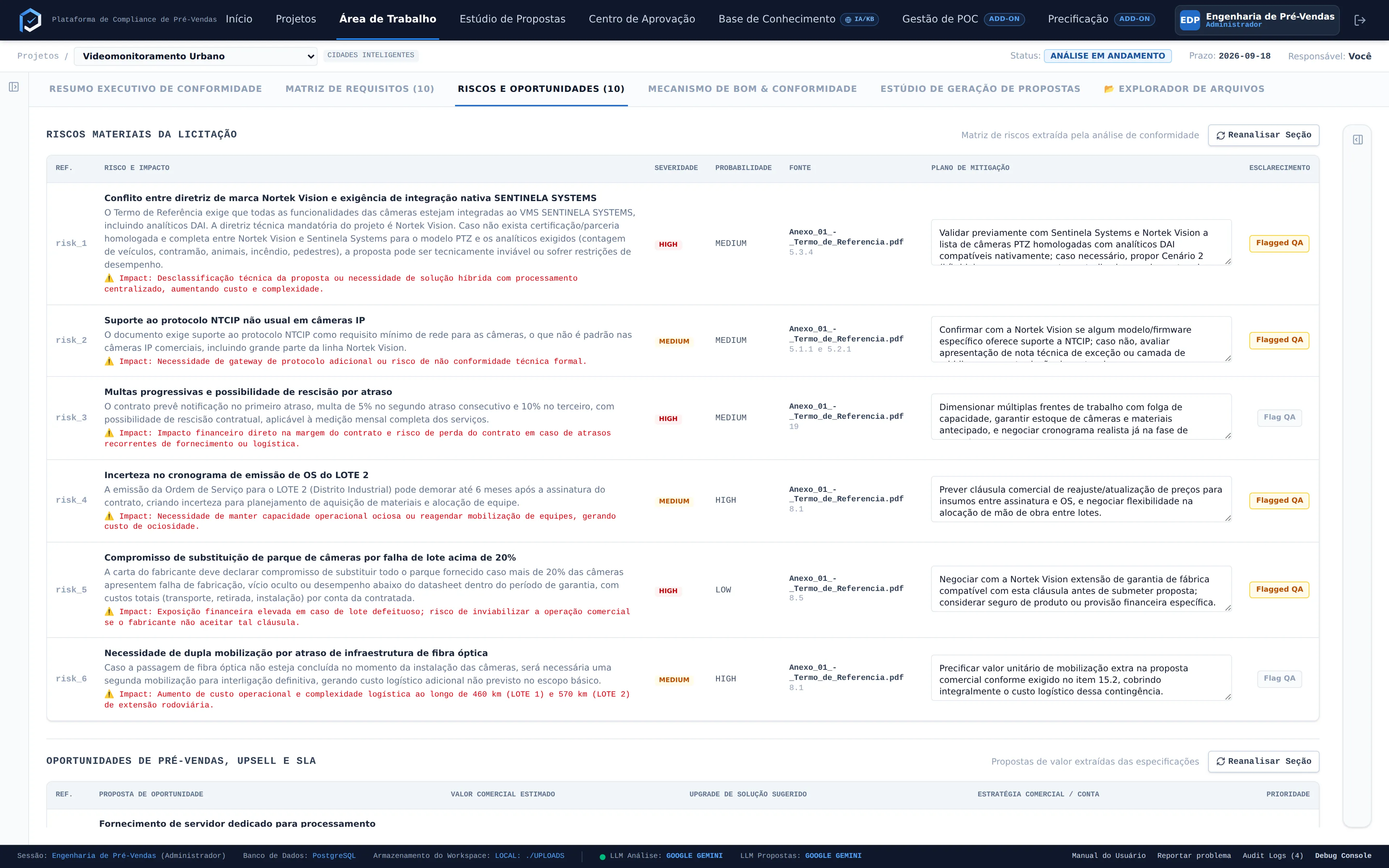Screen dimensions: 1389x868
Task: Click the logout icon in header
Action: tap(1360, 20)
